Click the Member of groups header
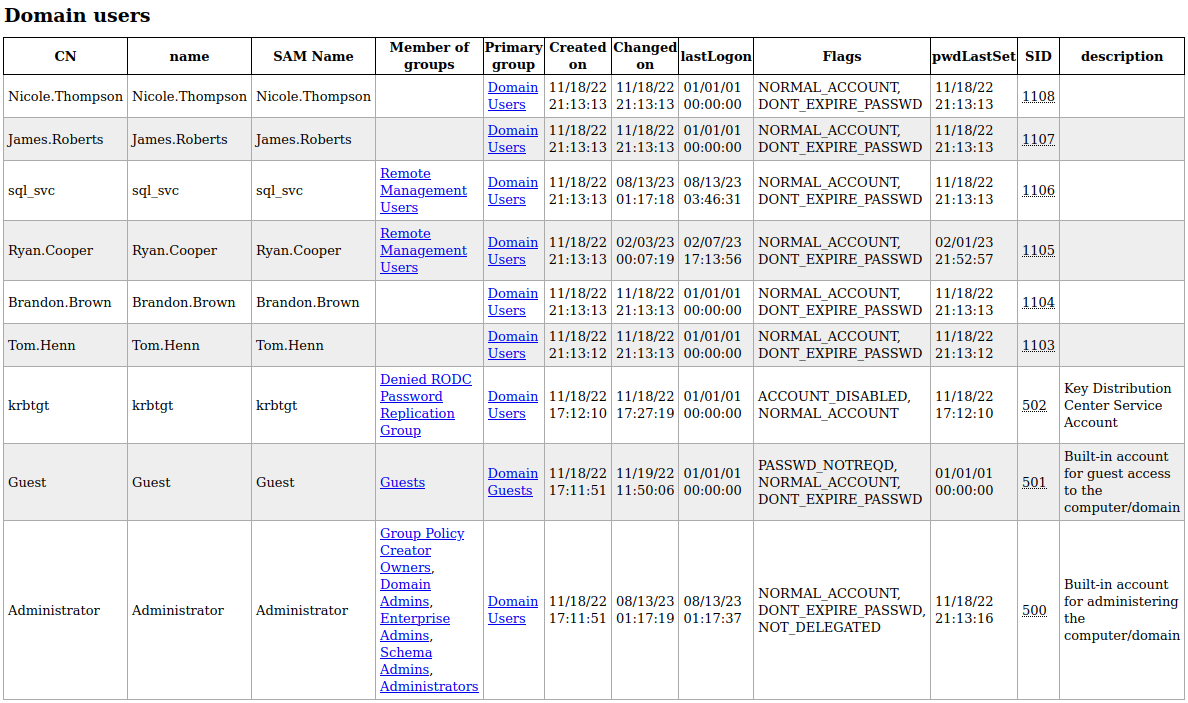Viewport: 1188px width, 703px height. click(x=429, y=56)
